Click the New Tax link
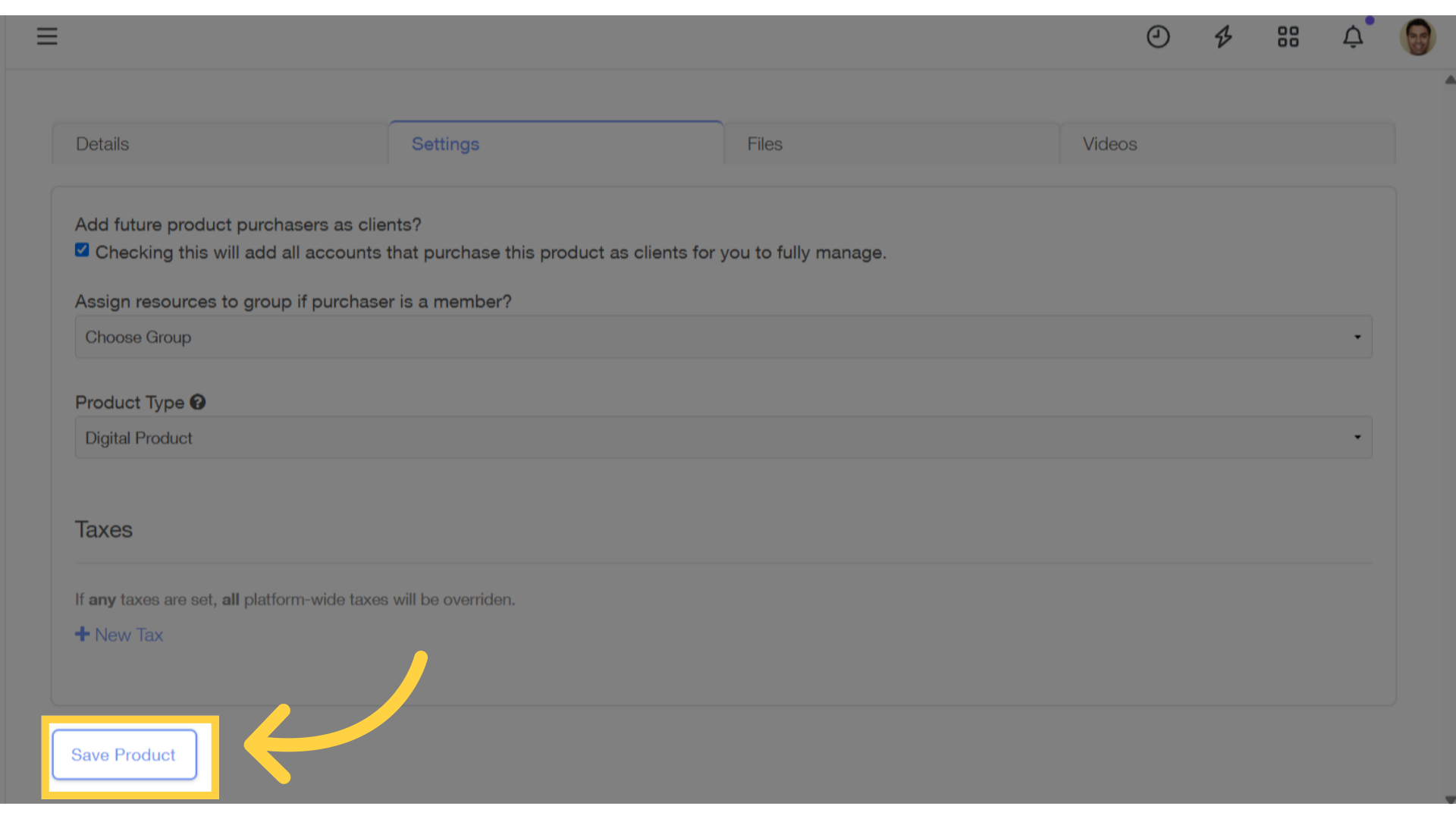 129,635
